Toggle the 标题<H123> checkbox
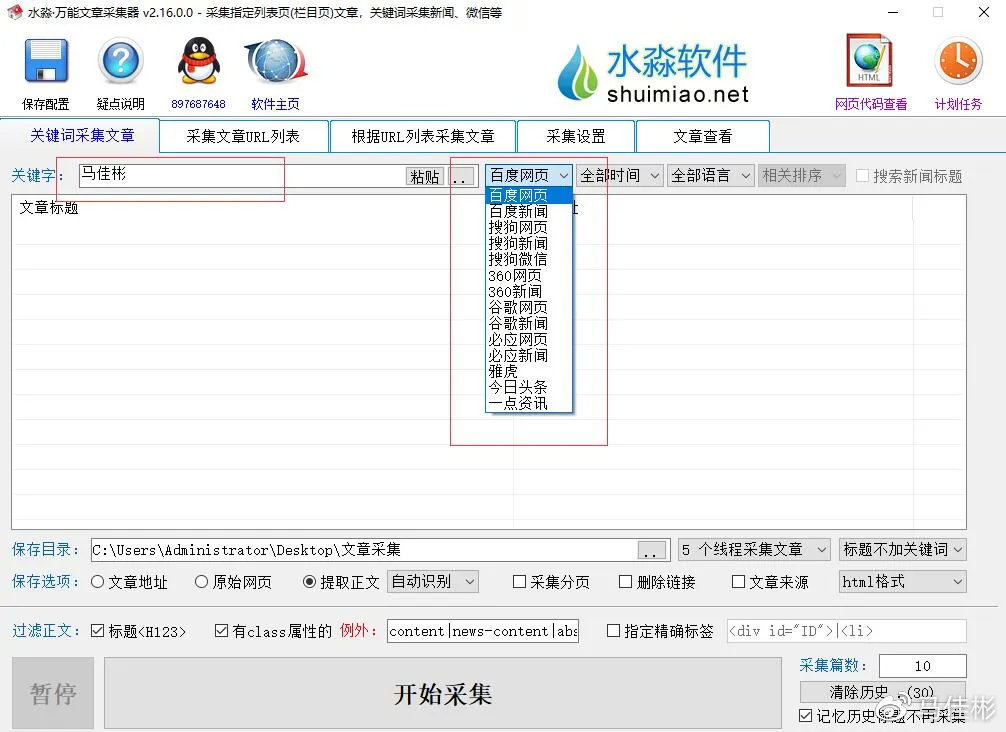 tap(98, 631)
